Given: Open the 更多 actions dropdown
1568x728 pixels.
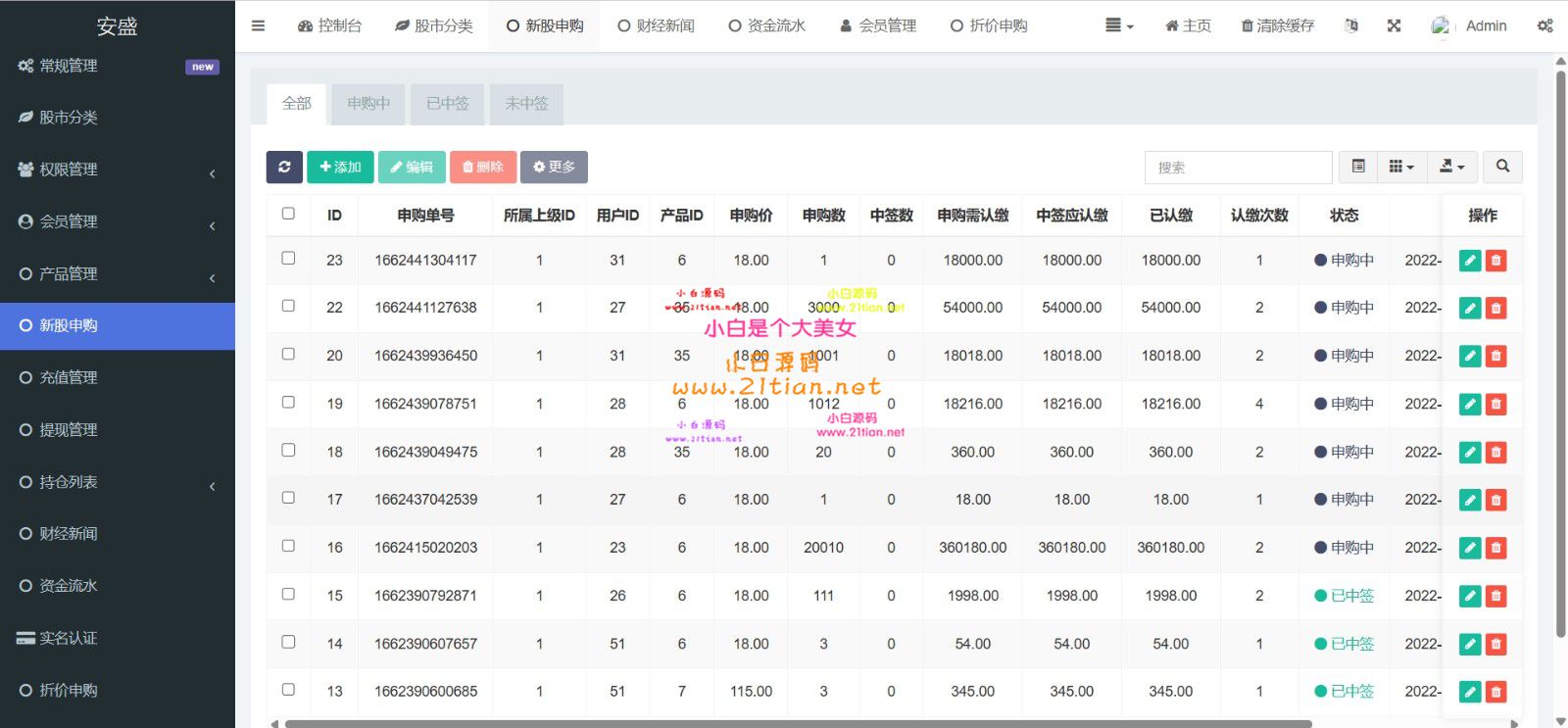Looking at the screenshot, I should tap(555, 167).
